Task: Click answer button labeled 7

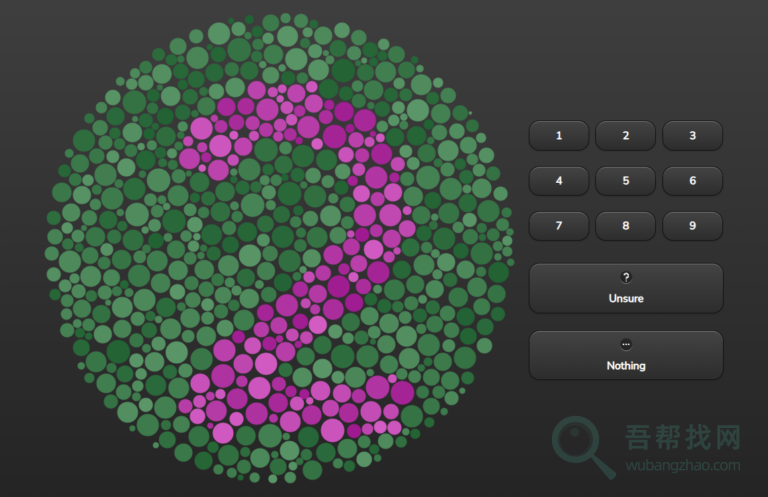Action: coord(558,226)
